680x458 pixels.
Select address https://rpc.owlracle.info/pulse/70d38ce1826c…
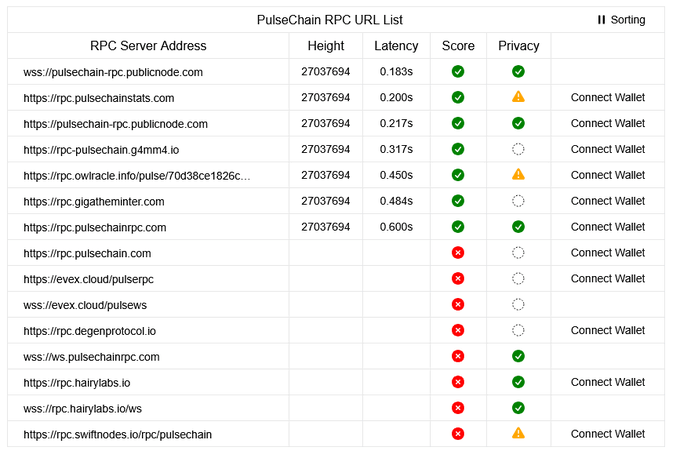[x=137, y=176]
